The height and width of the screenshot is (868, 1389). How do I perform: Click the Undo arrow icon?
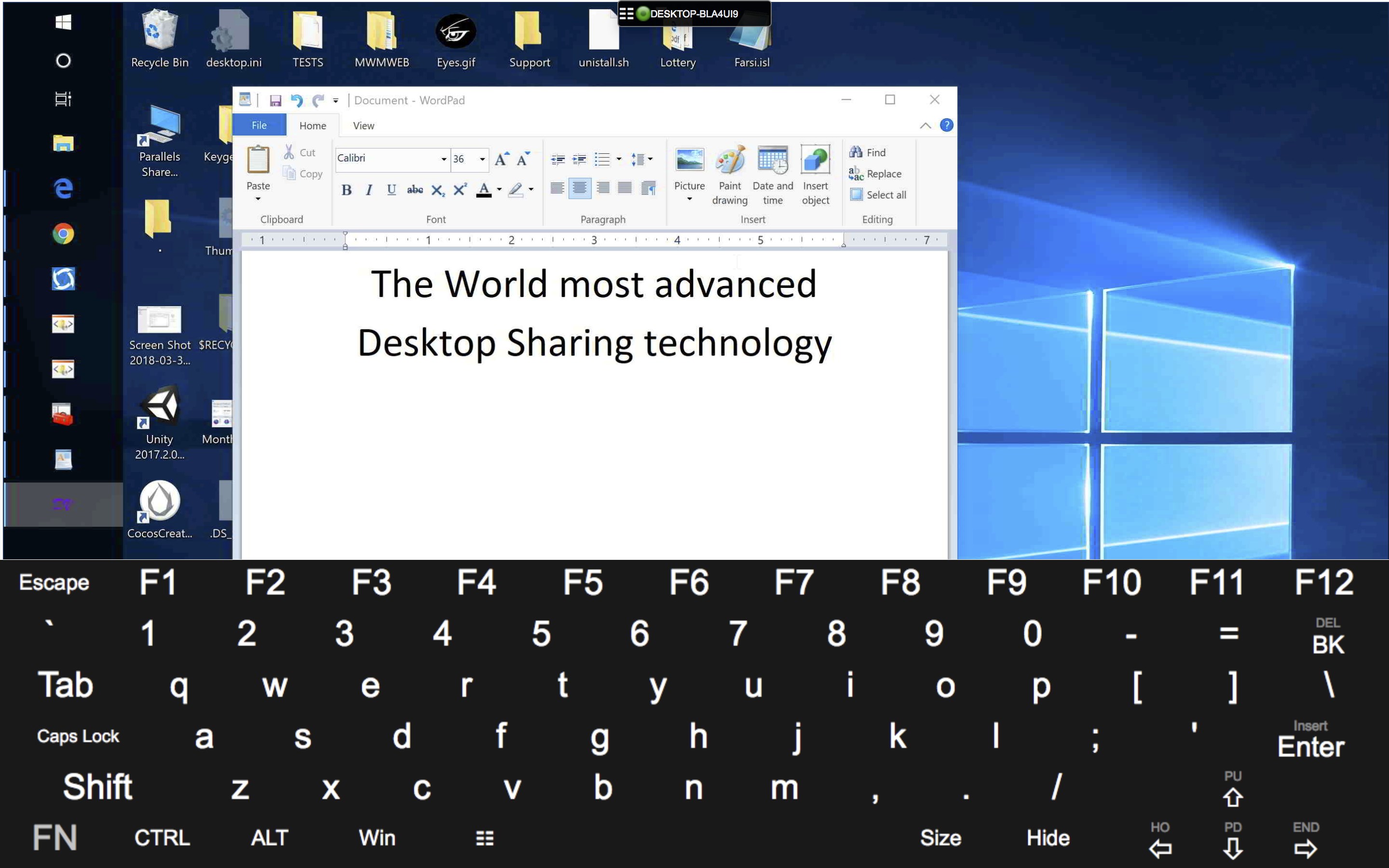(297, 100)
